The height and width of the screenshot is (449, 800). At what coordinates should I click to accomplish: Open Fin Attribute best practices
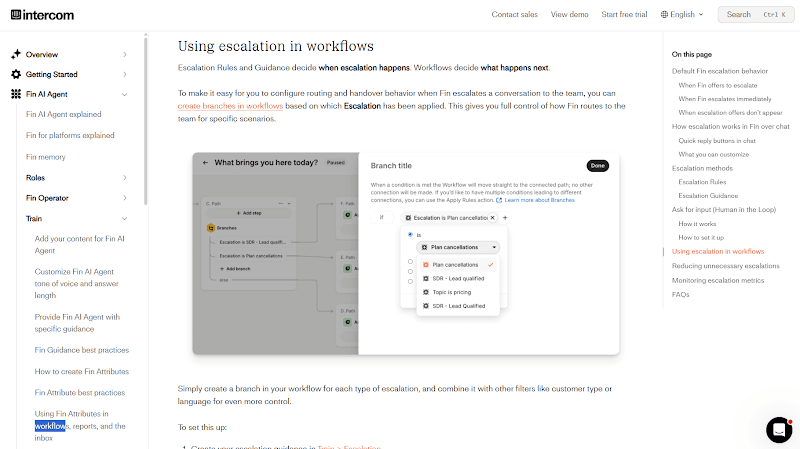coord(80,393)
